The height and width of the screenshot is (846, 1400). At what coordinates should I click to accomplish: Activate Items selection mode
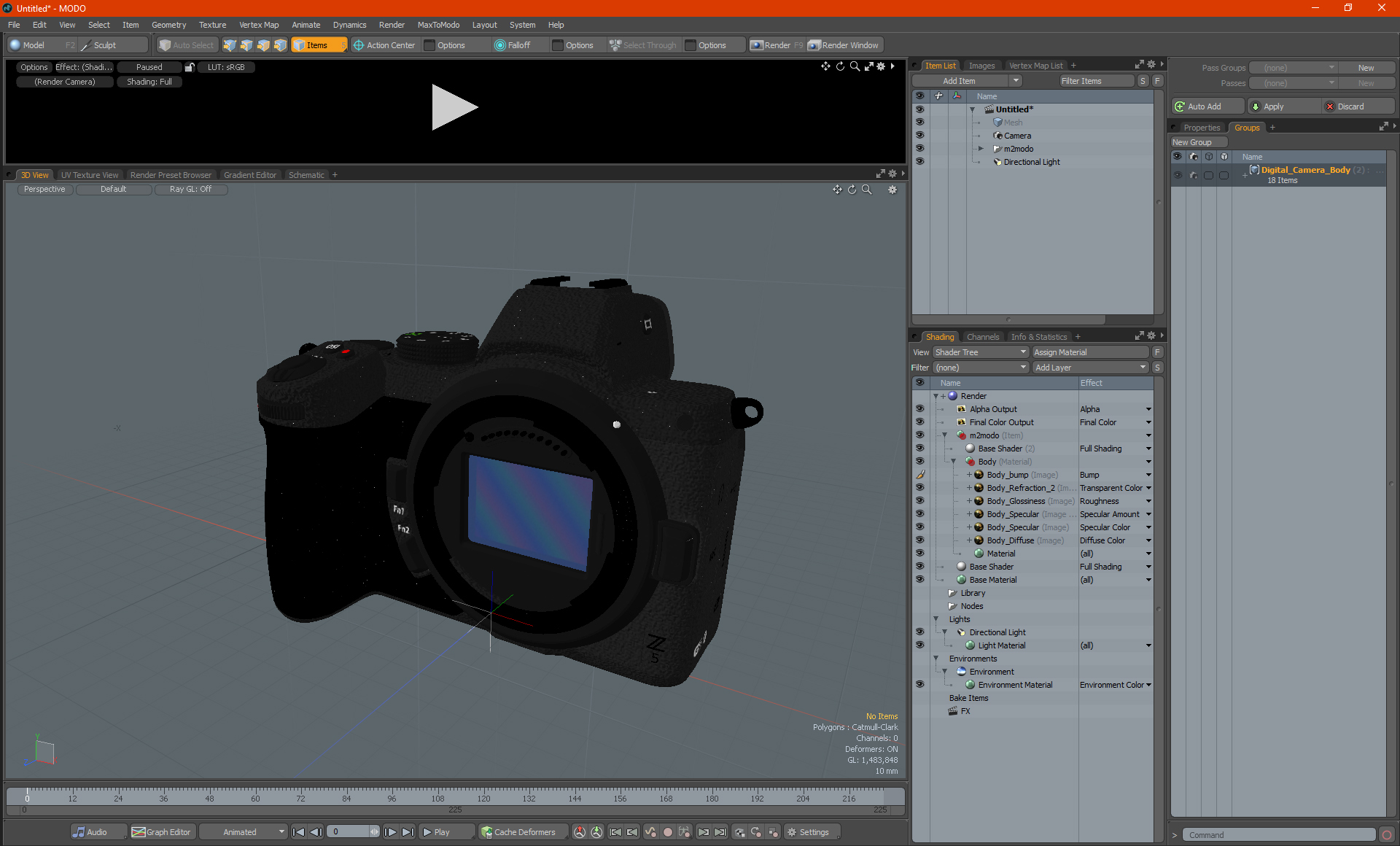pyautogui.click(x=319, y=45)
